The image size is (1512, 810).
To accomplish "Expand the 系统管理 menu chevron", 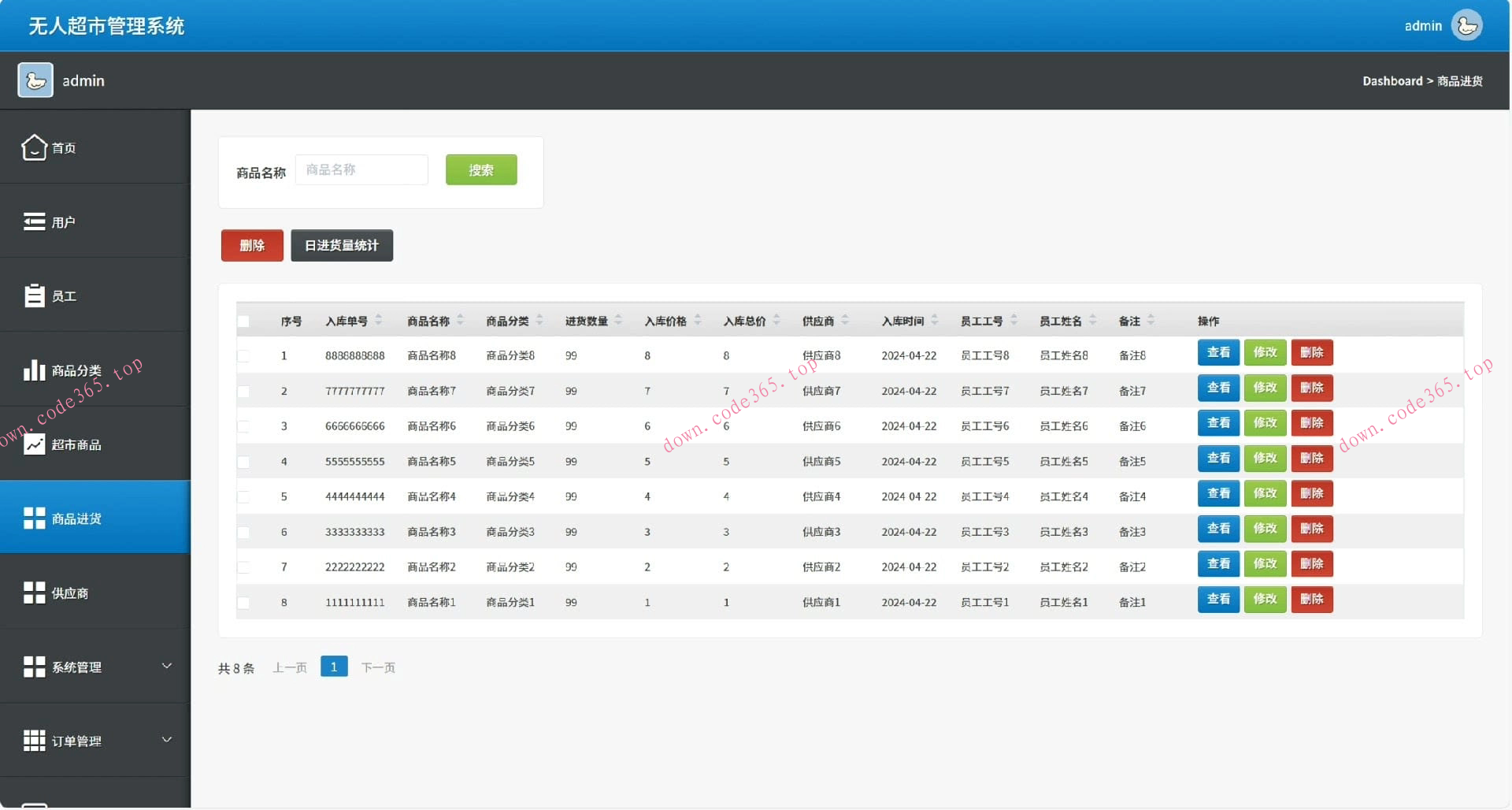I will [x=167, y=666].
